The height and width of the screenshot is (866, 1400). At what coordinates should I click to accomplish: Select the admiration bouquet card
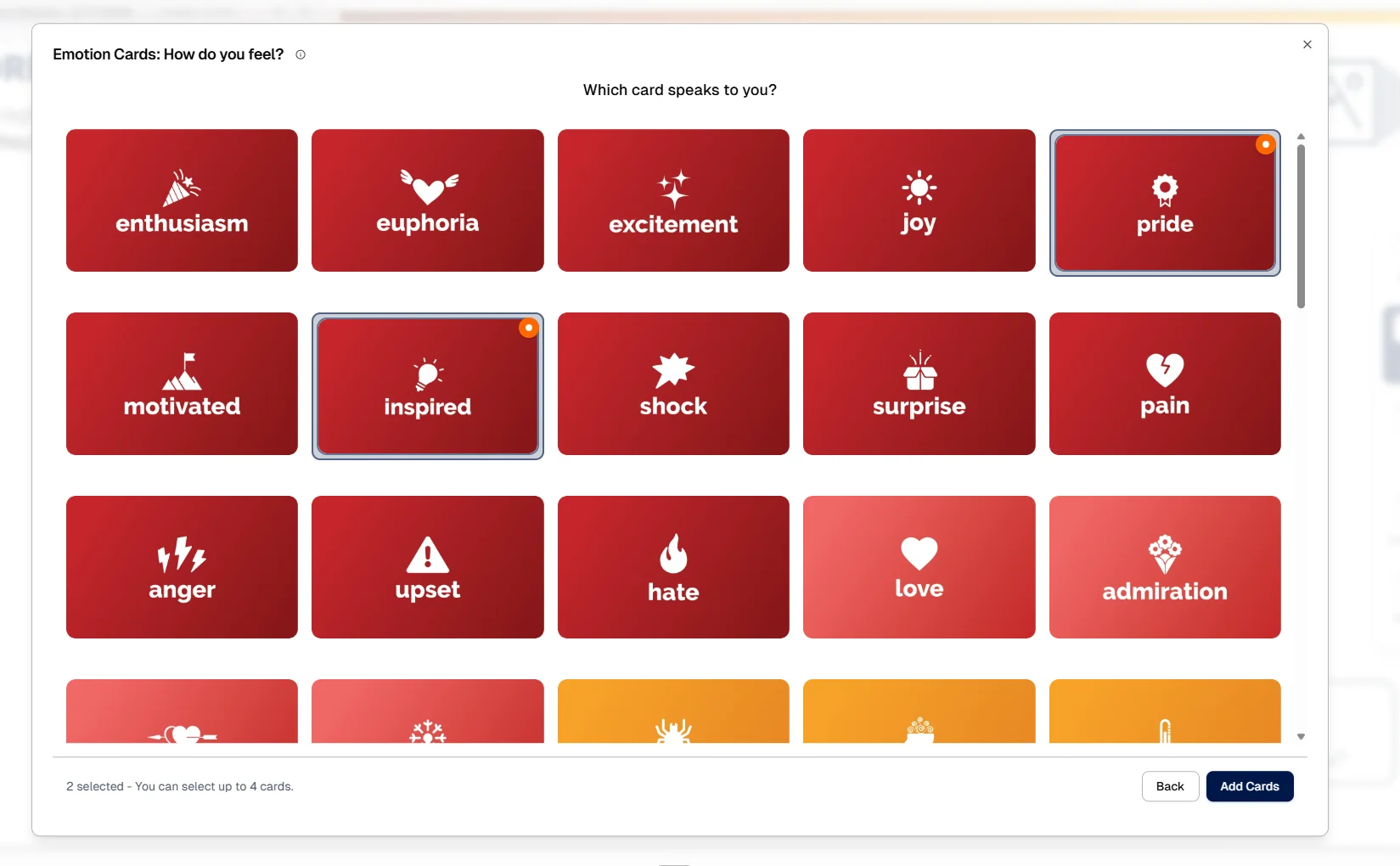point(1164,566)
